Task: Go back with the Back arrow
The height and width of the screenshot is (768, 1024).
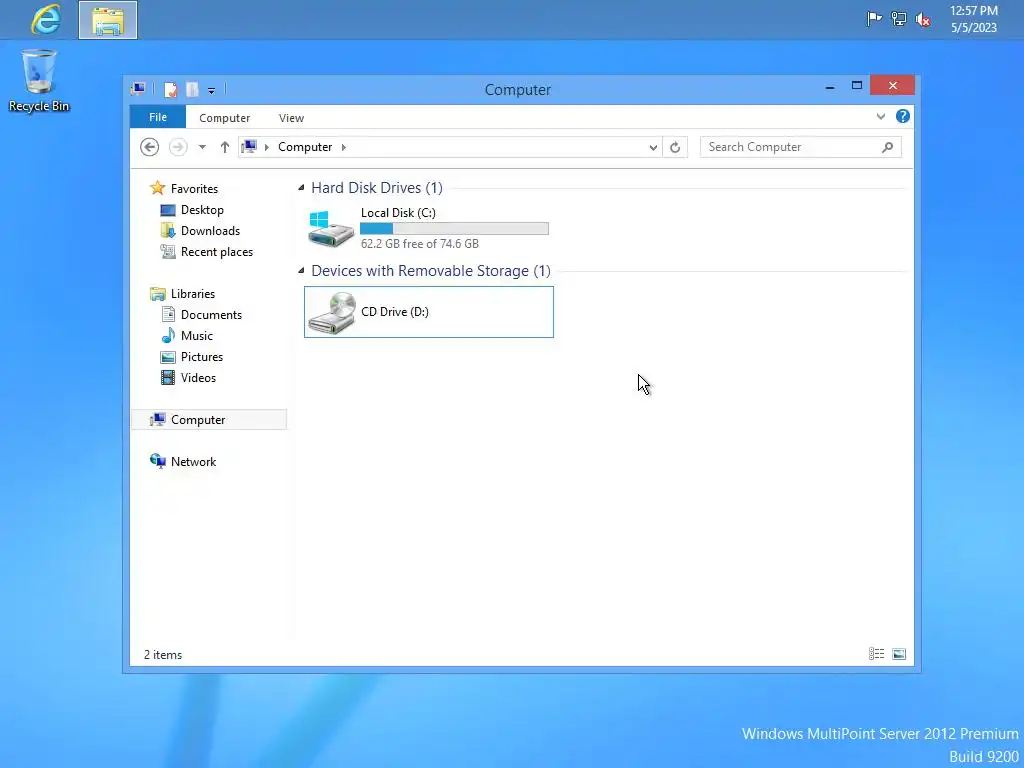Action: click(150, 147)
